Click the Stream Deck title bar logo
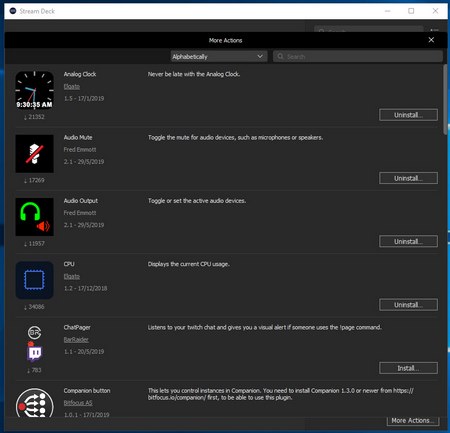 (x=13, y=11)
